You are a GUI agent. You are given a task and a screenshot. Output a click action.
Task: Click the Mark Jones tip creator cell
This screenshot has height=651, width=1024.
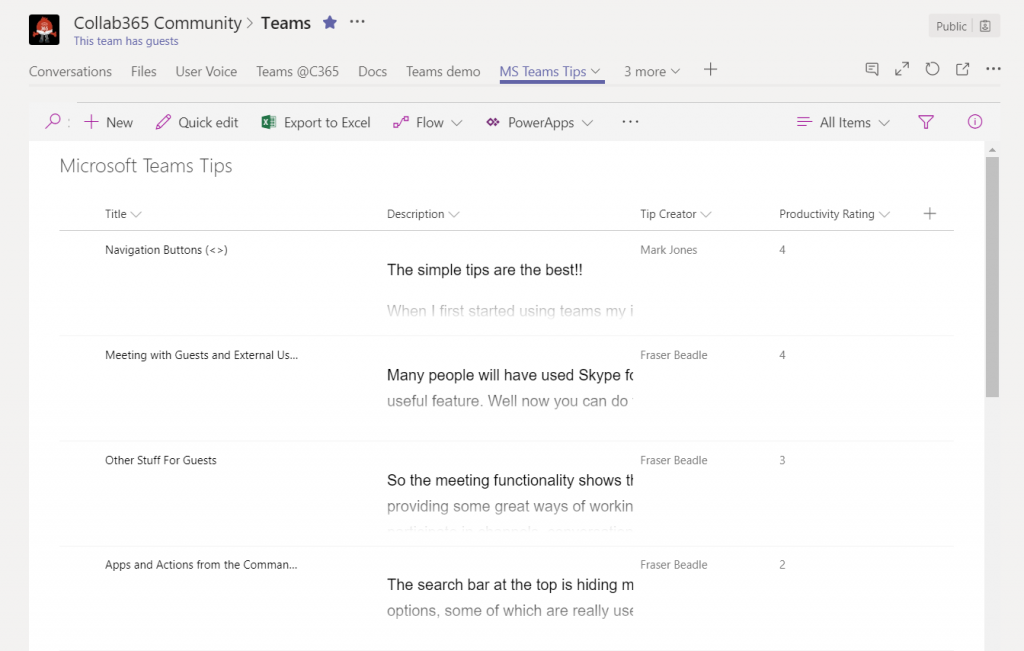(668, 250)
